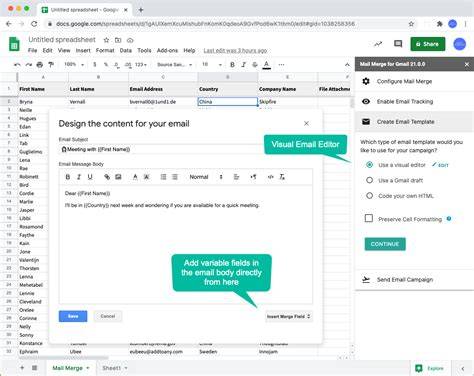Open the Insert Merge Field dropdown

click(289, 316)
